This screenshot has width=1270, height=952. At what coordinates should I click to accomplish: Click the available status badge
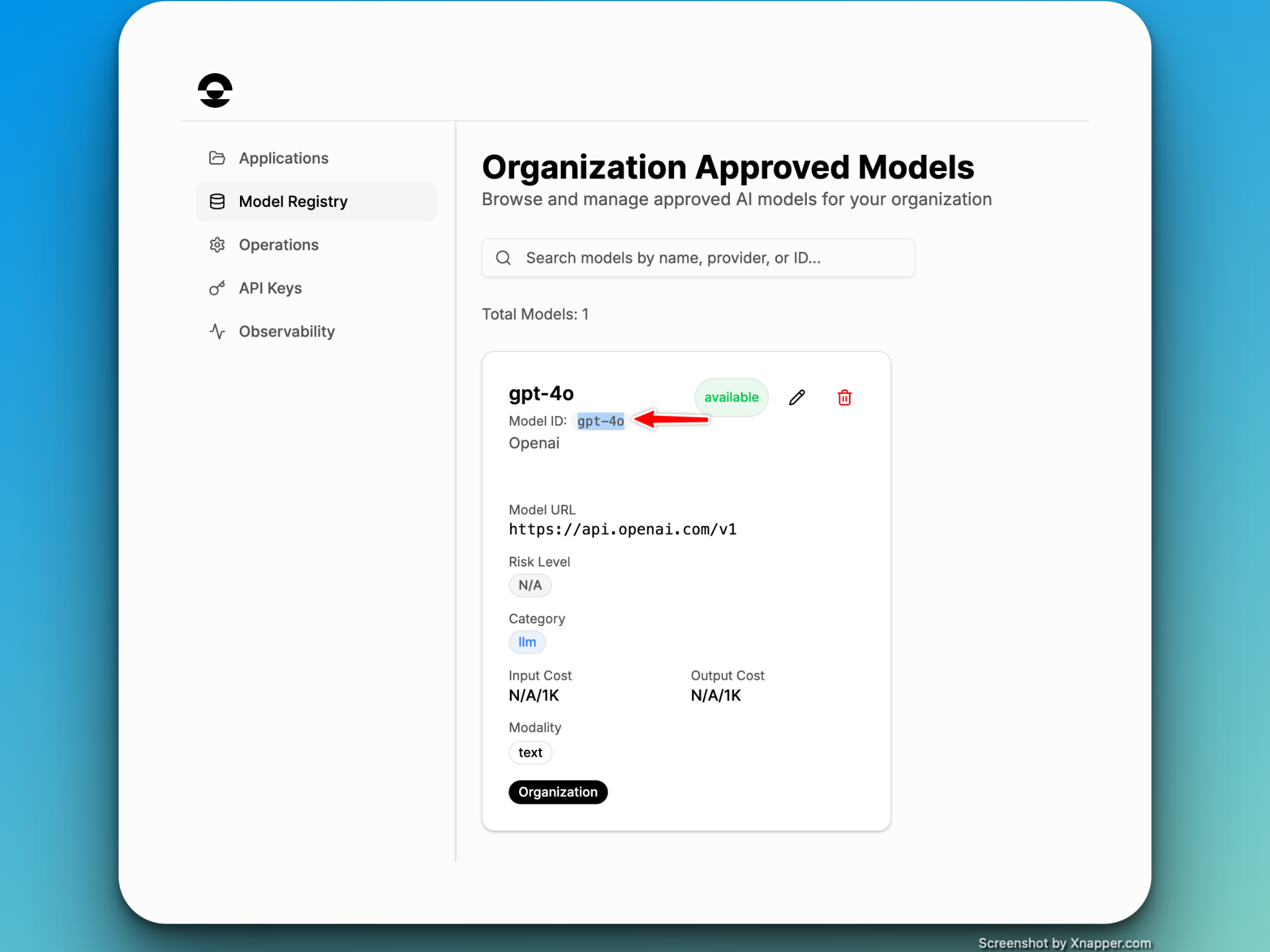(x=731, y=397)
